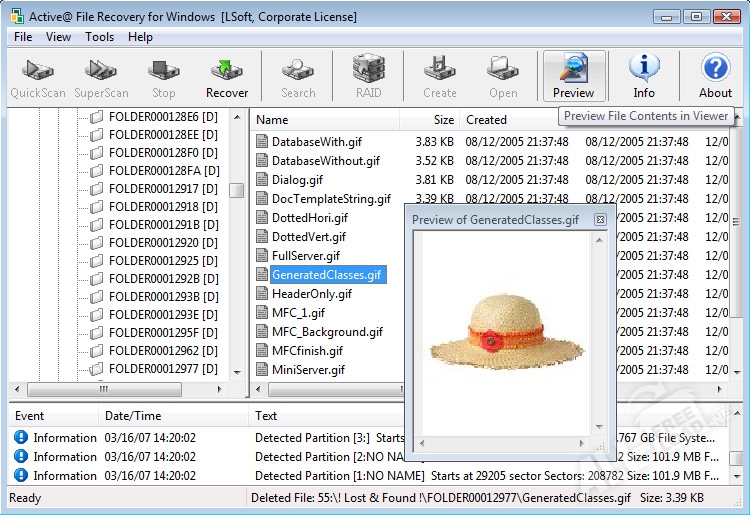Click the folder tree vertical scrollbar thumb

click(x=236, y=190)
